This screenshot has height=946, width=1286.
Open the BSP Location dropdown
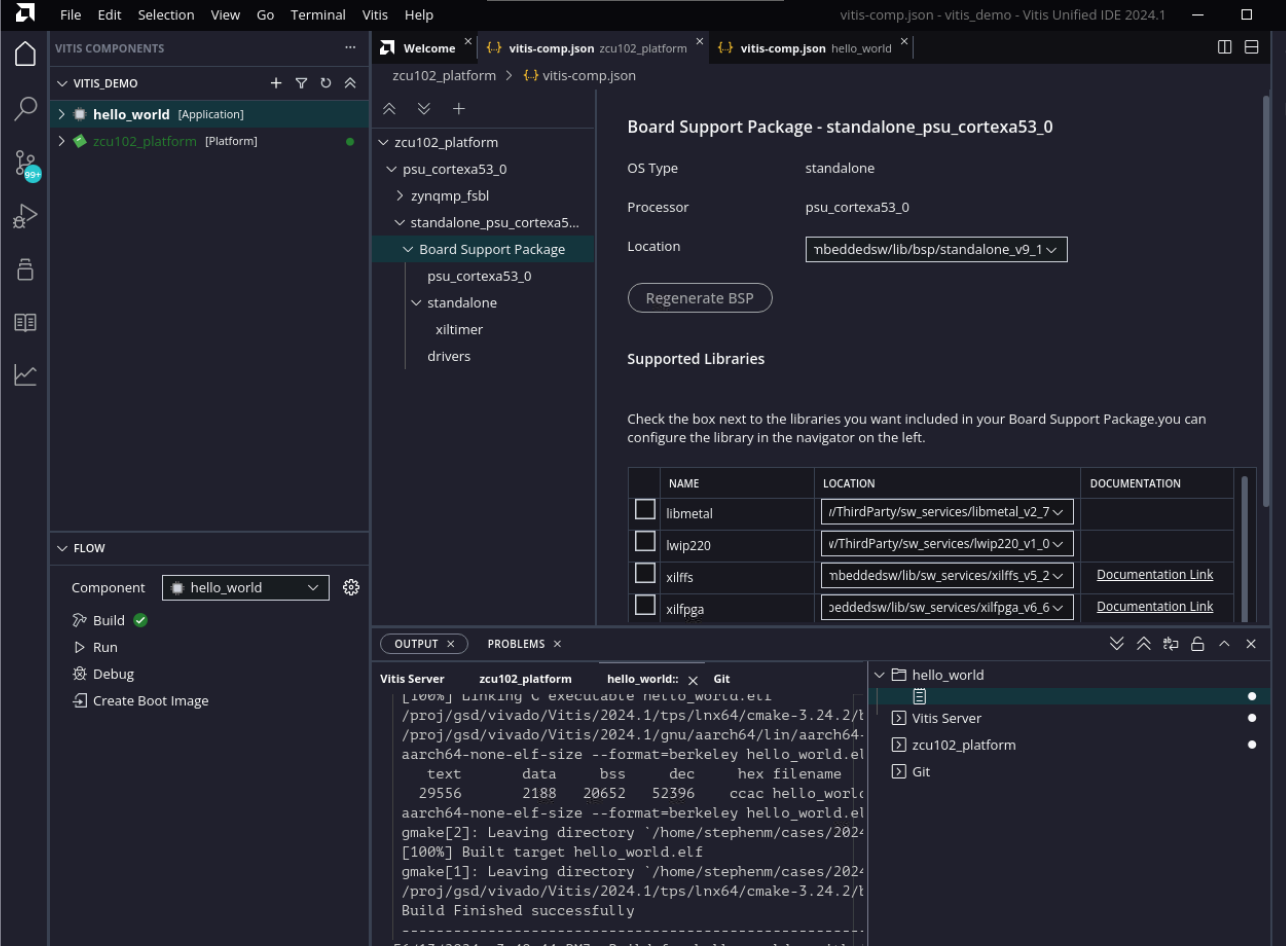[x=936, y=249]
